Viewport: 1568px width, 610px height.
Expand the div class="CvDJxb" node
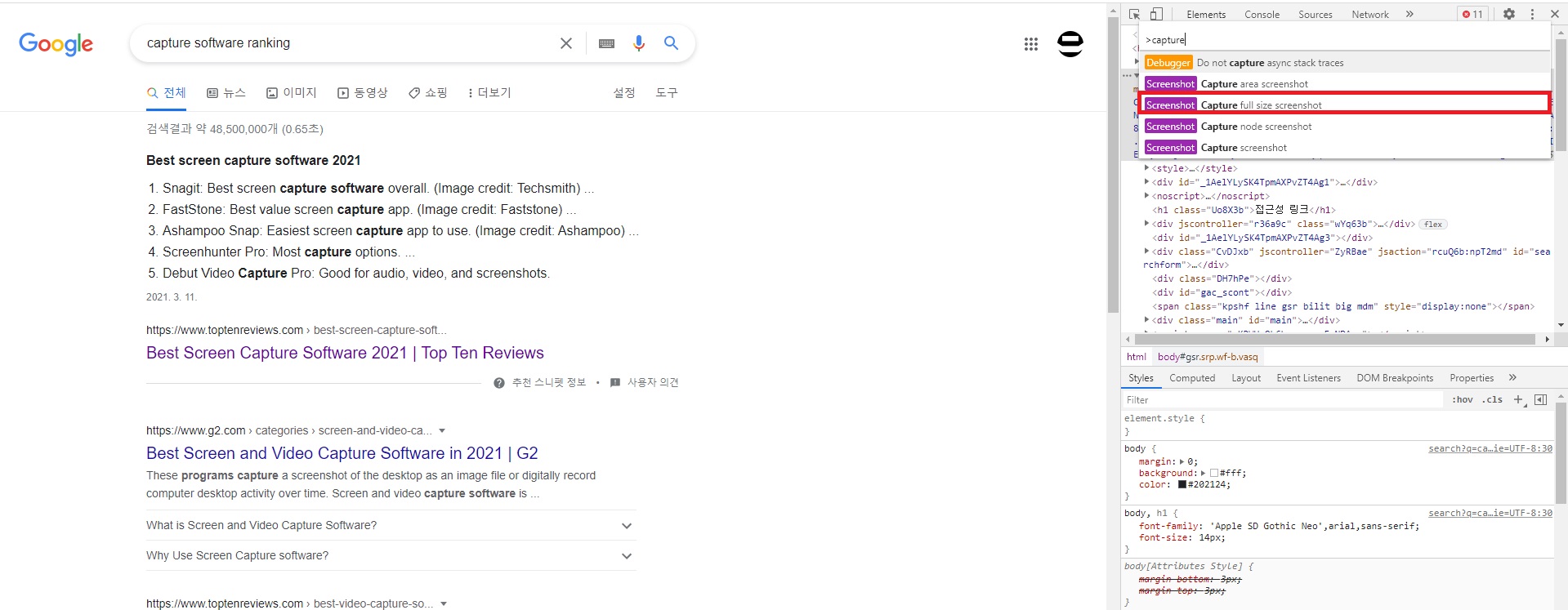[1146, 252]
